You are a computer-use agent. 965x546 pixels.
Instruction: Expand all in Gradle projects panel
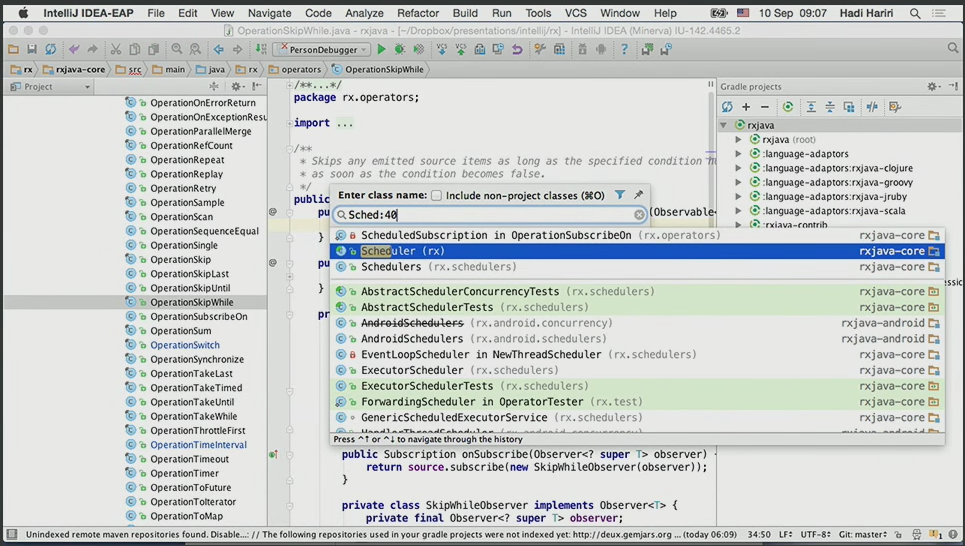[811, 107]
